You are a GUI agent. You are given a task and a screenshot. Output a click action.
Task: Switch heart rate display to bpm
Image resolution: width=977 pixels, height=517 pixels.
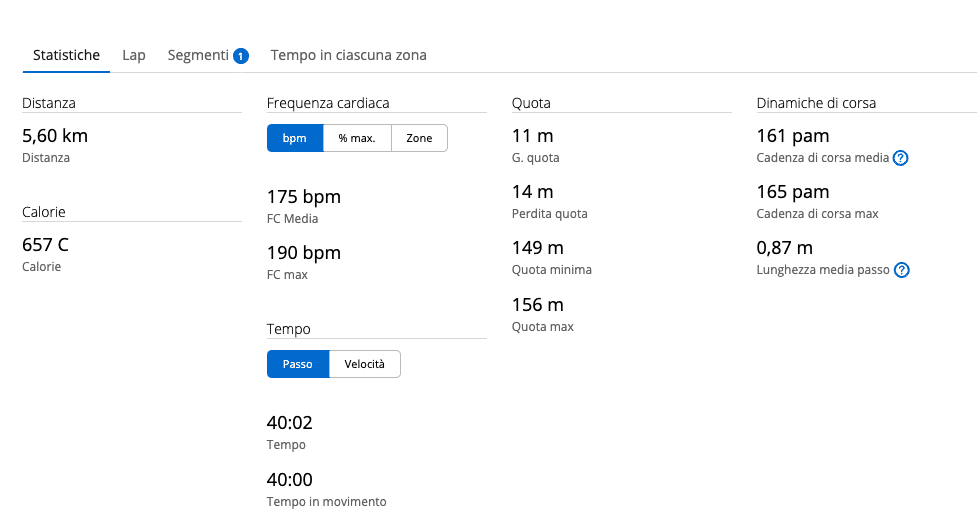[x=294, y=138]
